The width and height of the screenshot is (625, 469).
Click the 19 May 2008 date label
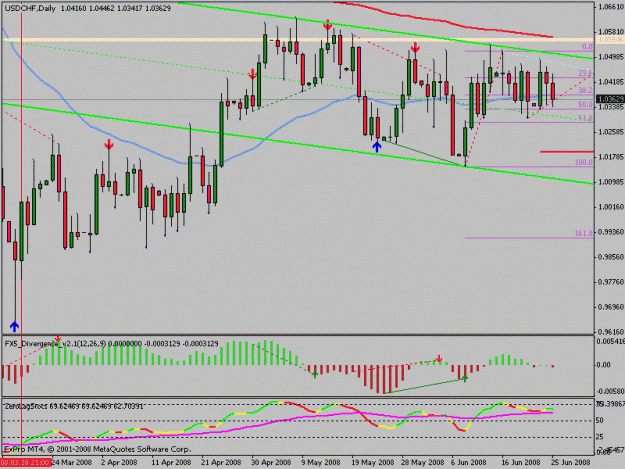(373, 462)
